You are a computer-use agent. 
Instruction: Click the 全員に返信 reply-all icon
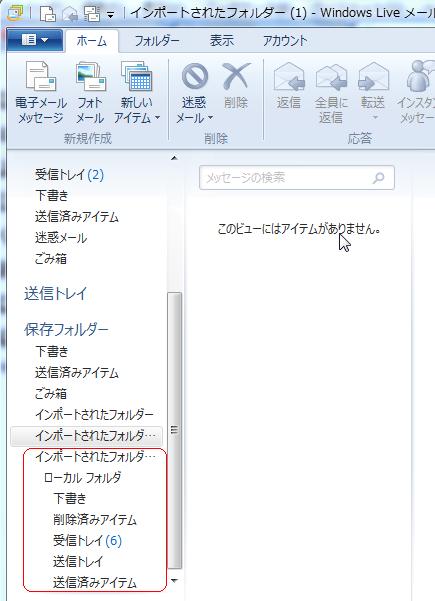click(x=331, y=77)
